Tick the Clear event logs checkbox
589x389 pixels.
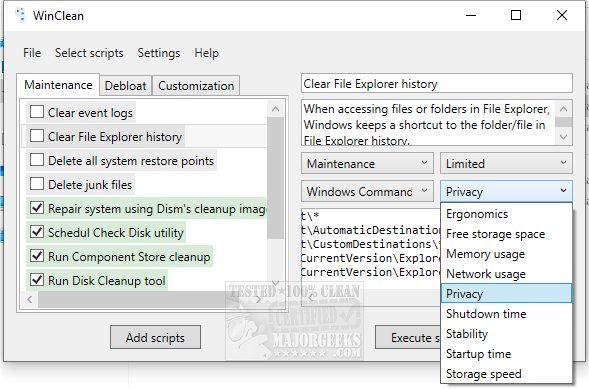tap(37, 112)
